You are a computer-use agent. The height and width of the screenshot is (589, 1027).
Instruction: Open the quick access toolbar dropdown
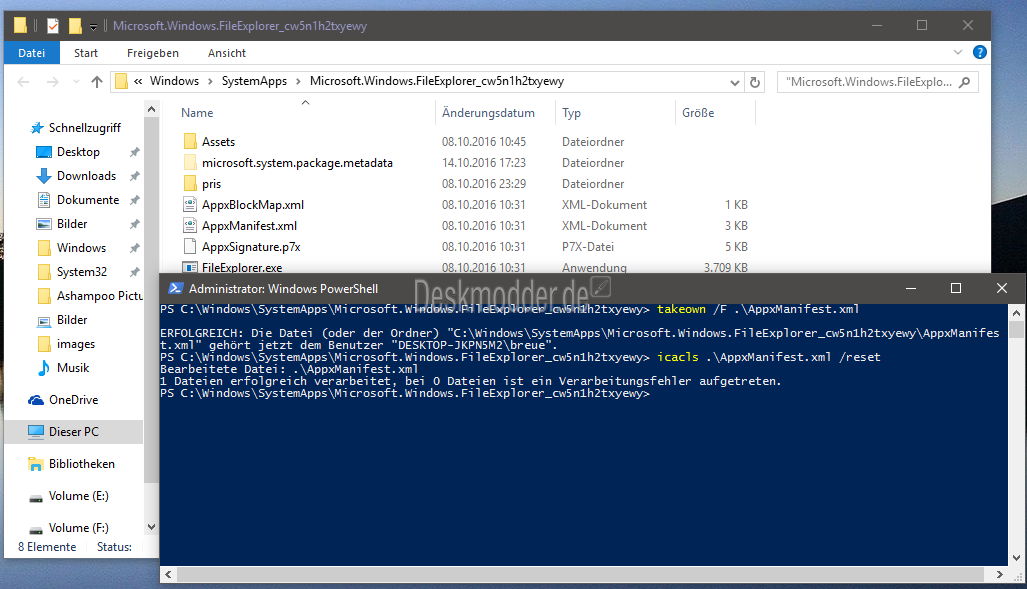pyautogui.click(x=93, y=26)
